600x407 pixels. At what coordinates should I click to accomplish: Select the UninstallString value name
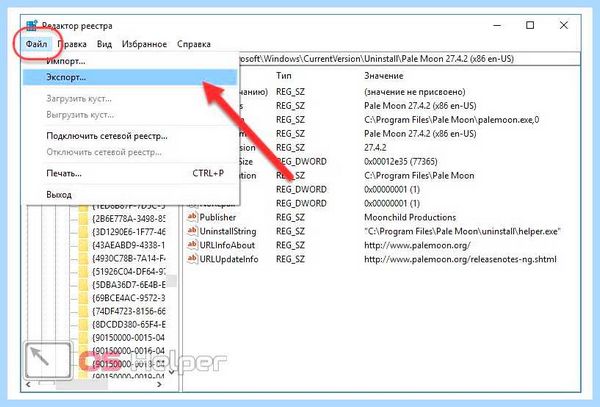tap(228, 231)
